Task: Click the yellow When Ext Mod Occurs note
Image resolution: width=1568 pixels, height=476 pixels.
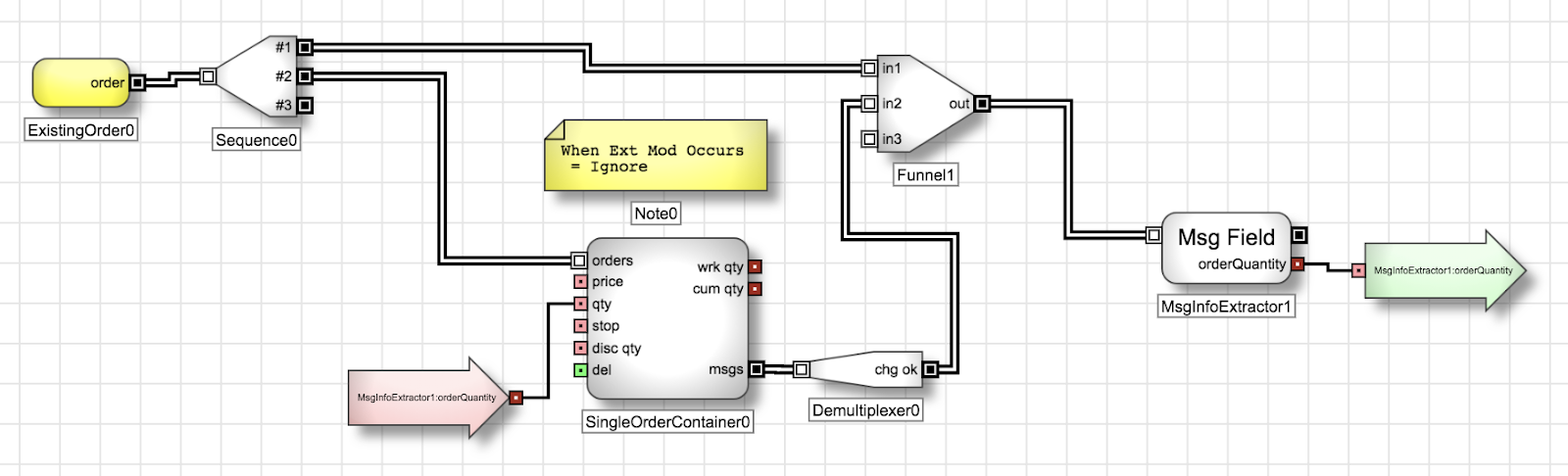Action: (x=656, y=157)
